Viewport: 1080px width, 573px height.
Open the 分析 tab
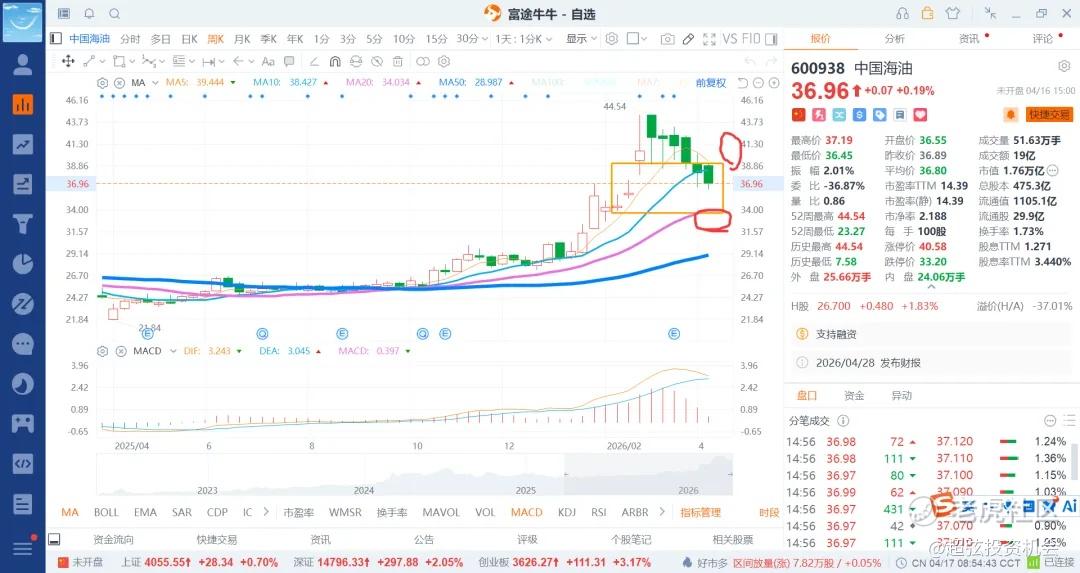click(895, 39)
